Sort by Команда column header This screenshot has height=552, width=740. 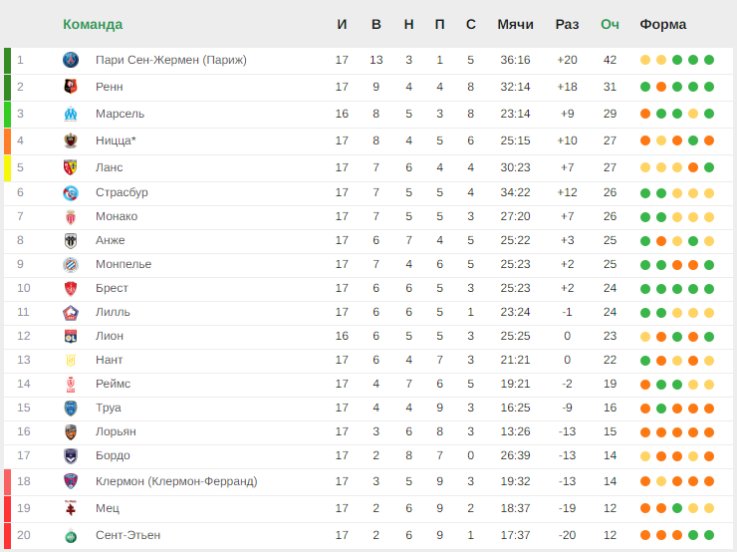[x=92, y=24]
